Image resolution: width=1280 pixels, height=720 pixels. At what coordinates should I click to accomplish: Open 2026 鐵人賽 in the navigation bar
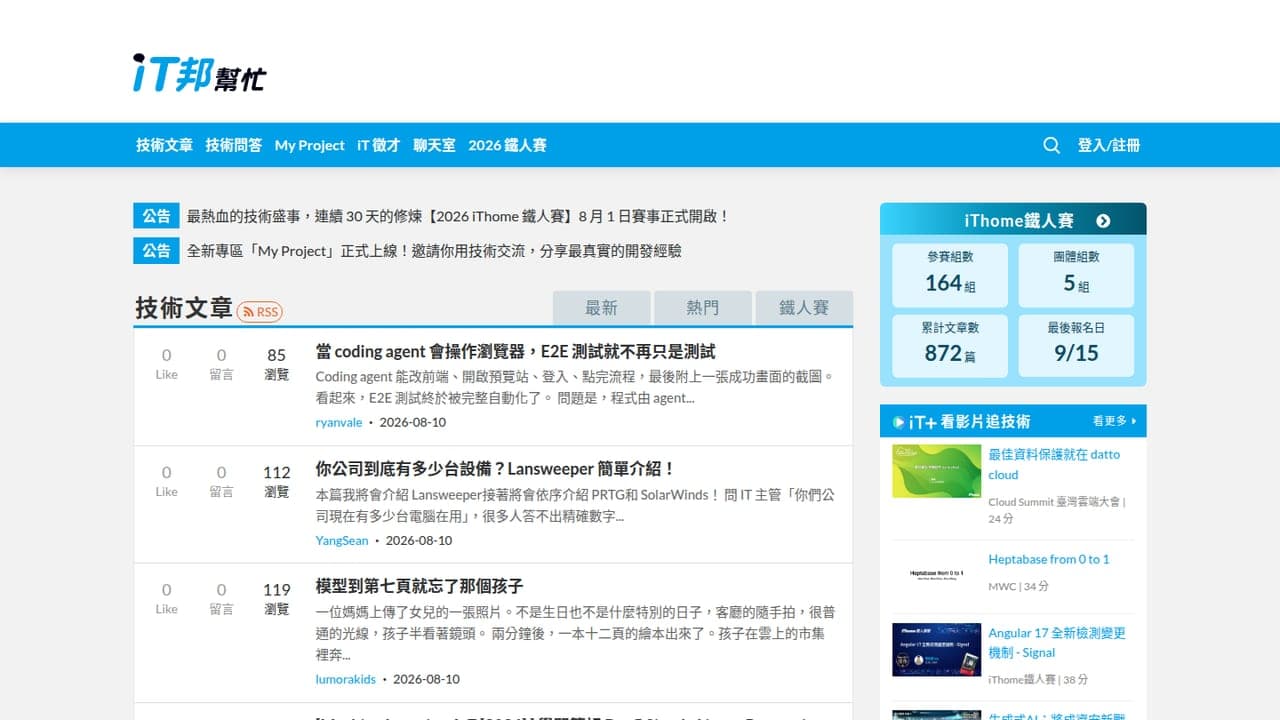point(507,145)
